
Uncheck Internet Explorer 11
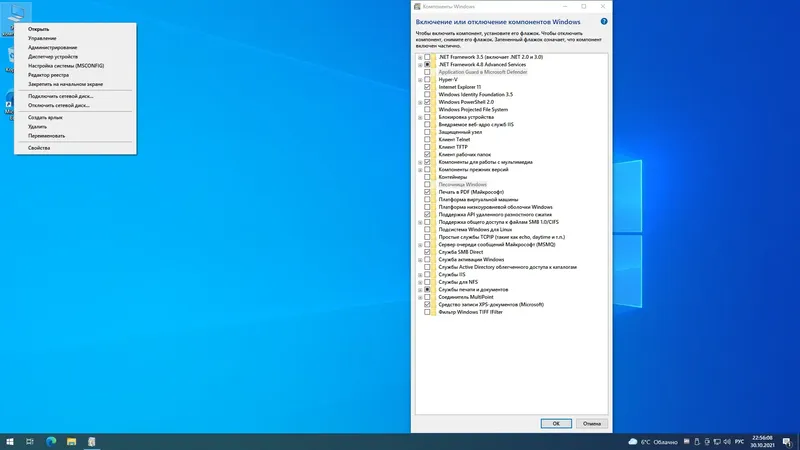pyautogui.click(x=427, y=87)
